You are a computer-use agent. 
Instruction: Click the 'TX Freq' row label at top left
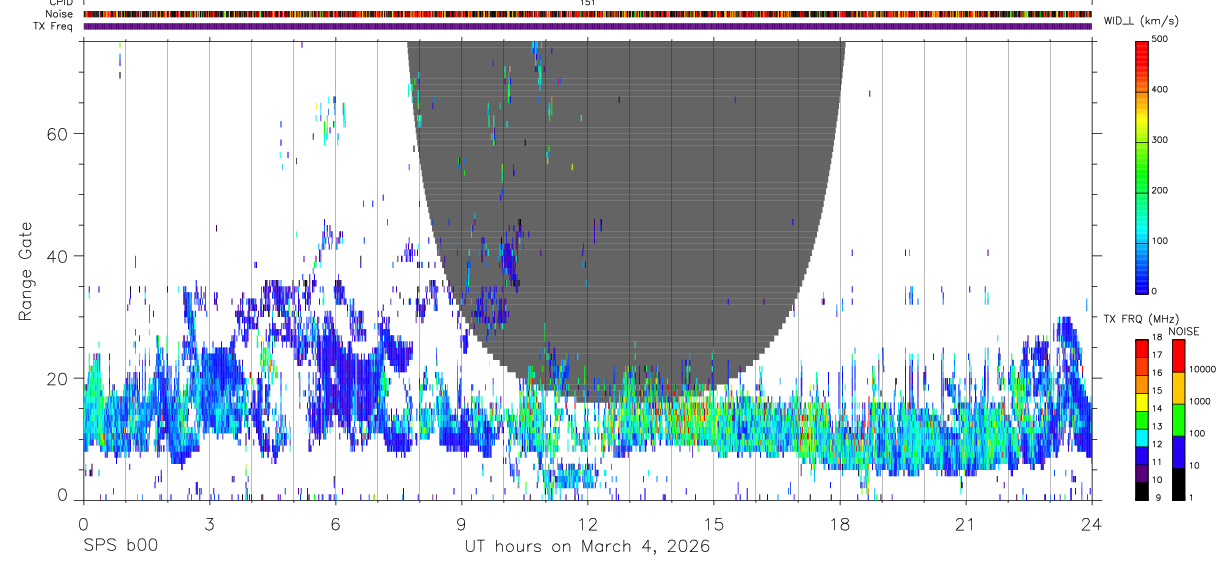[x=53, y=26]
